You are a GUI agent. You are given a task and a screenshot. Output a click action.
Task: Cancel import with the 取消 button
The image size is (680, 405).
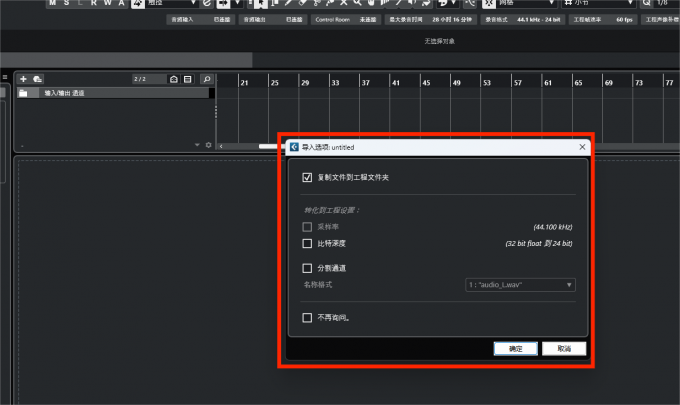[x=564, y=349]
